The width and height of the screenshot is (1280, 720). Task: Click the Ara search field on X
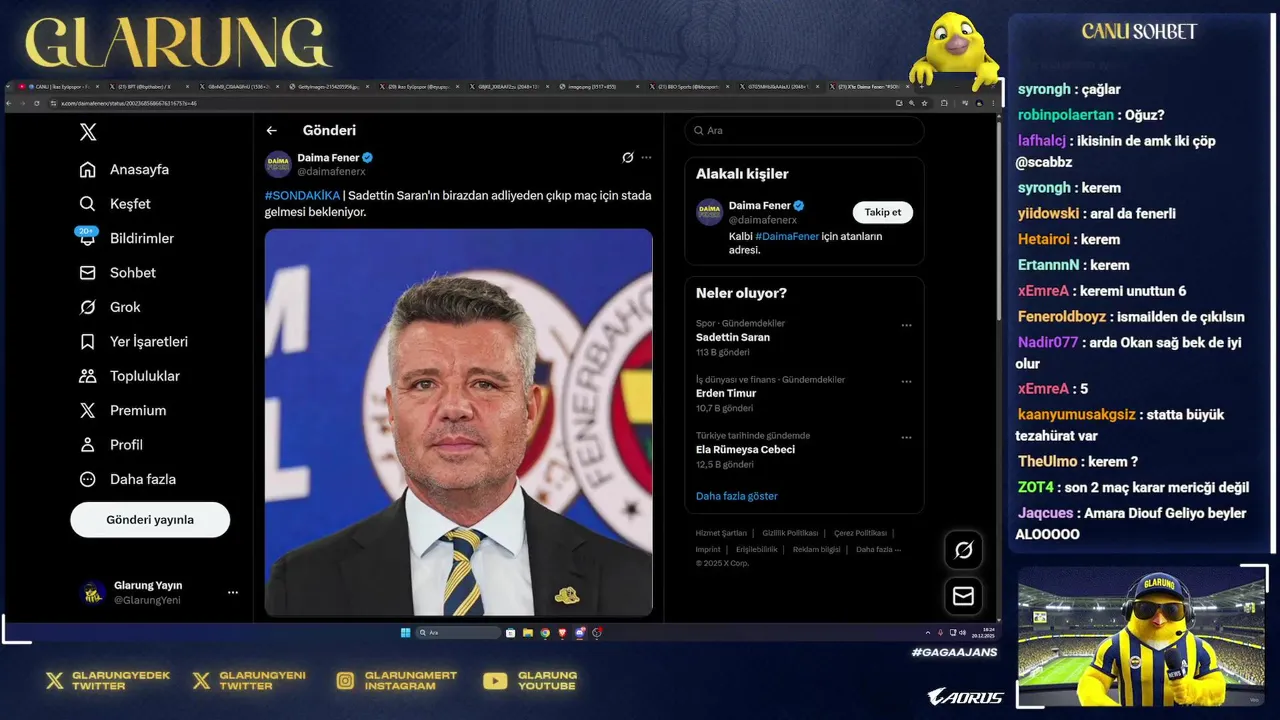click(x=804, y=130)
